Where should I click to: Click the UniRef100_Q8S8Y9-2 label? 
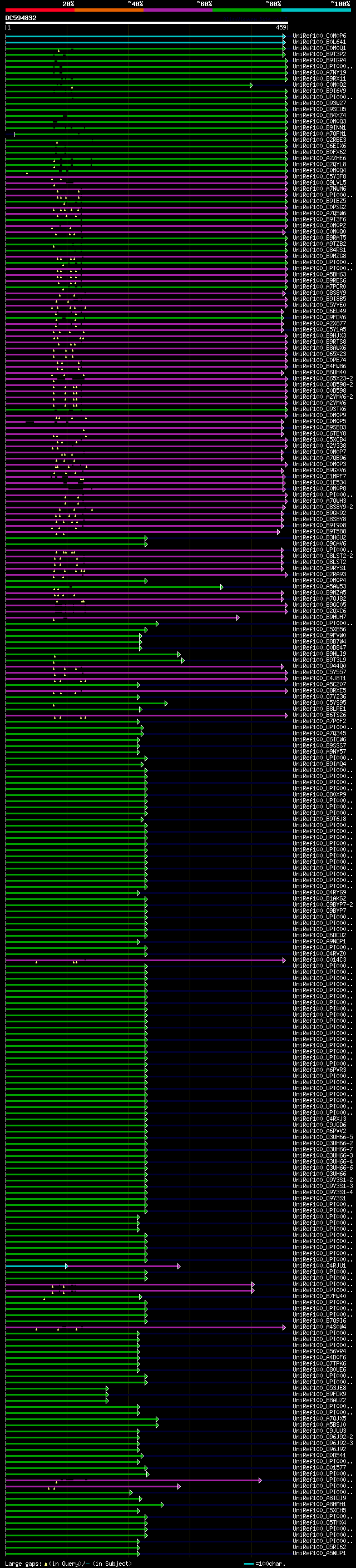(x=323, y=507)
